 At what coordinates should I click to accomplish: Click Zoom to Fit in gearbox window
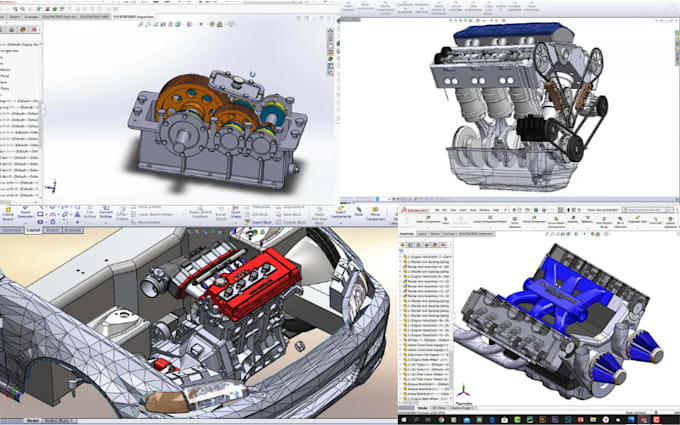pos(141,24)
